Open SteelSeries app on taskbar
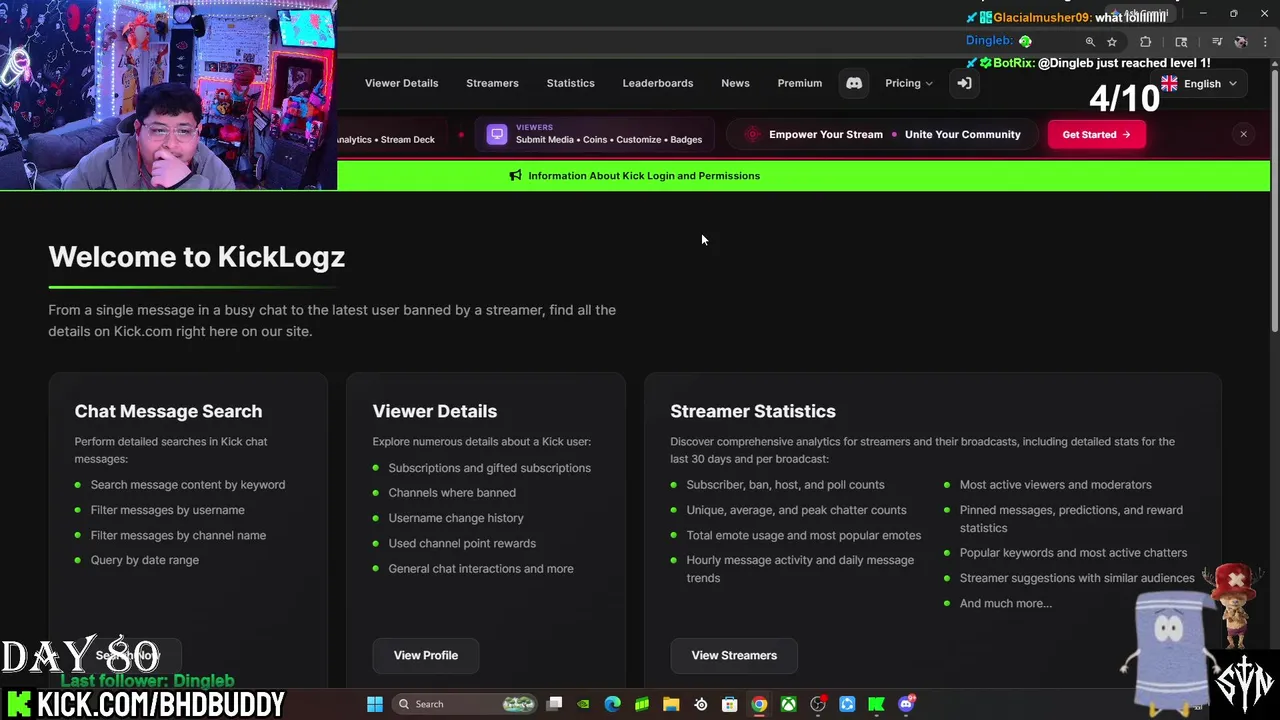 pos(700,704)
